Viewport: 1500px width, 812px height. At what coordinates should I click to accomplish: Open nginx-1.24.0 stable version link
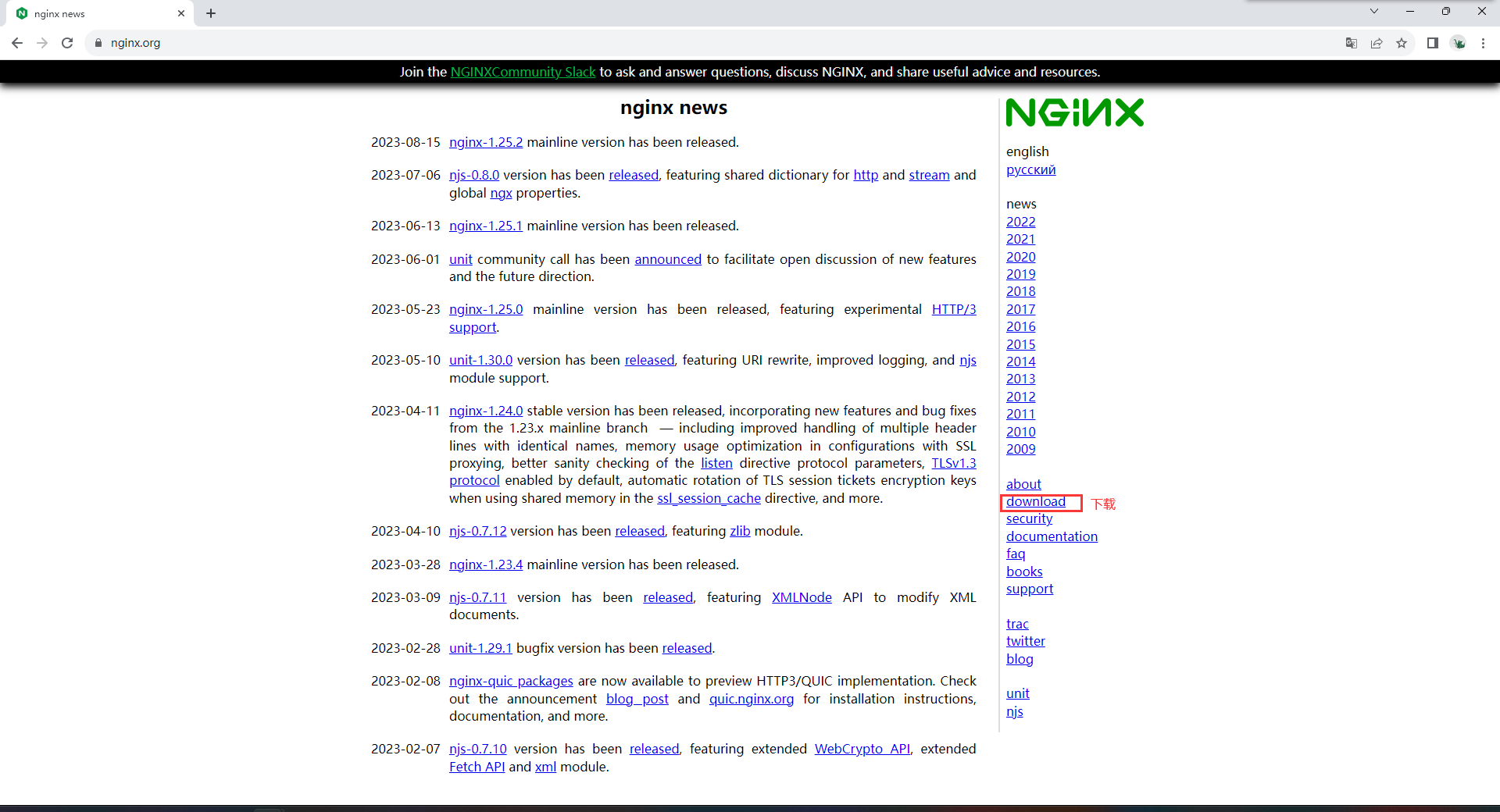(486, 411)
